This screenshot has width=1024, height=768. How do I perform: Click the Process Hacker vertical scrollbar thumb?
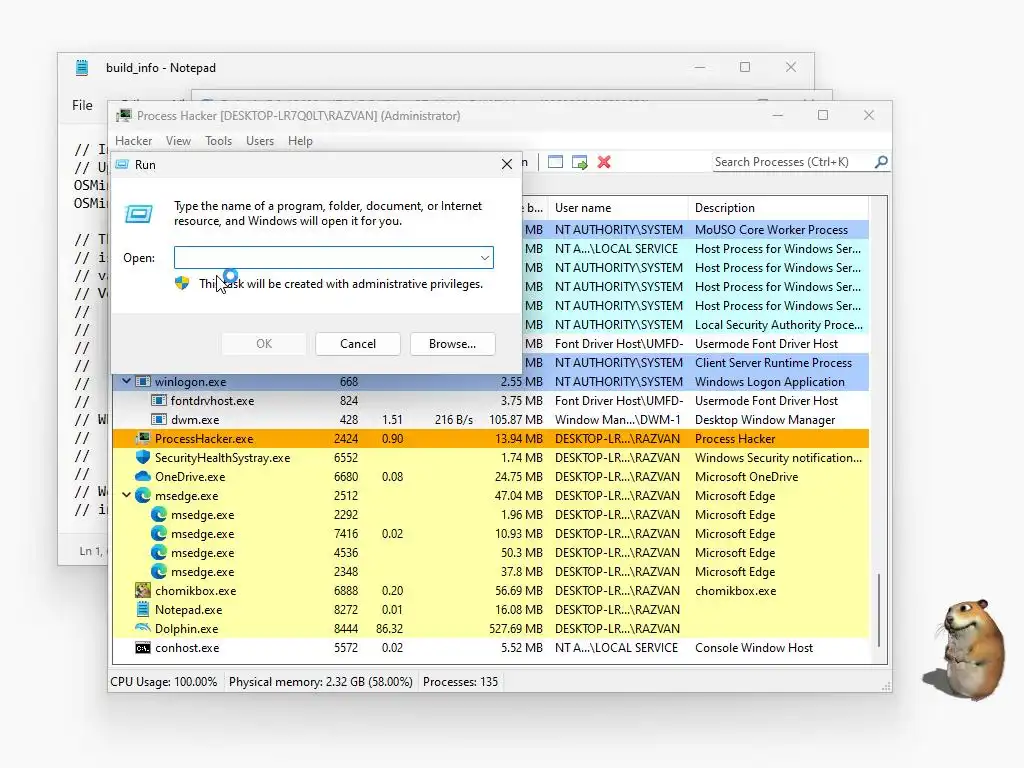coord(879,609)
